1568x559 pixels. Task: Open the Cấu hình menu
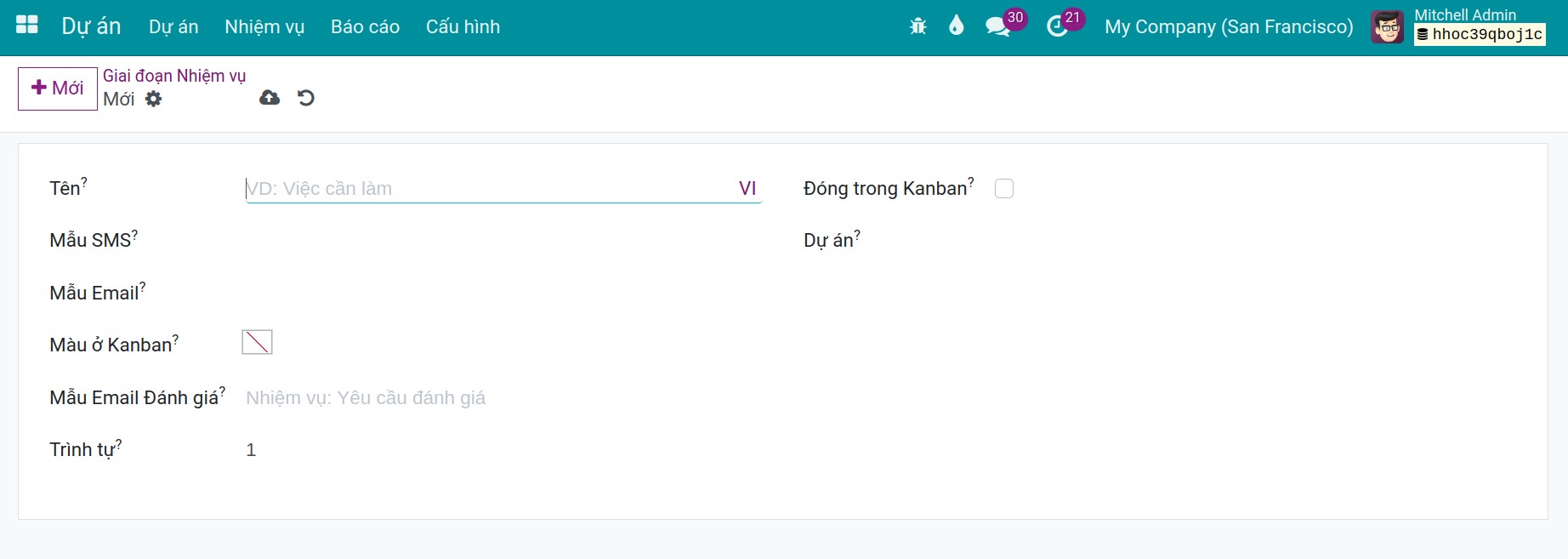463,26
